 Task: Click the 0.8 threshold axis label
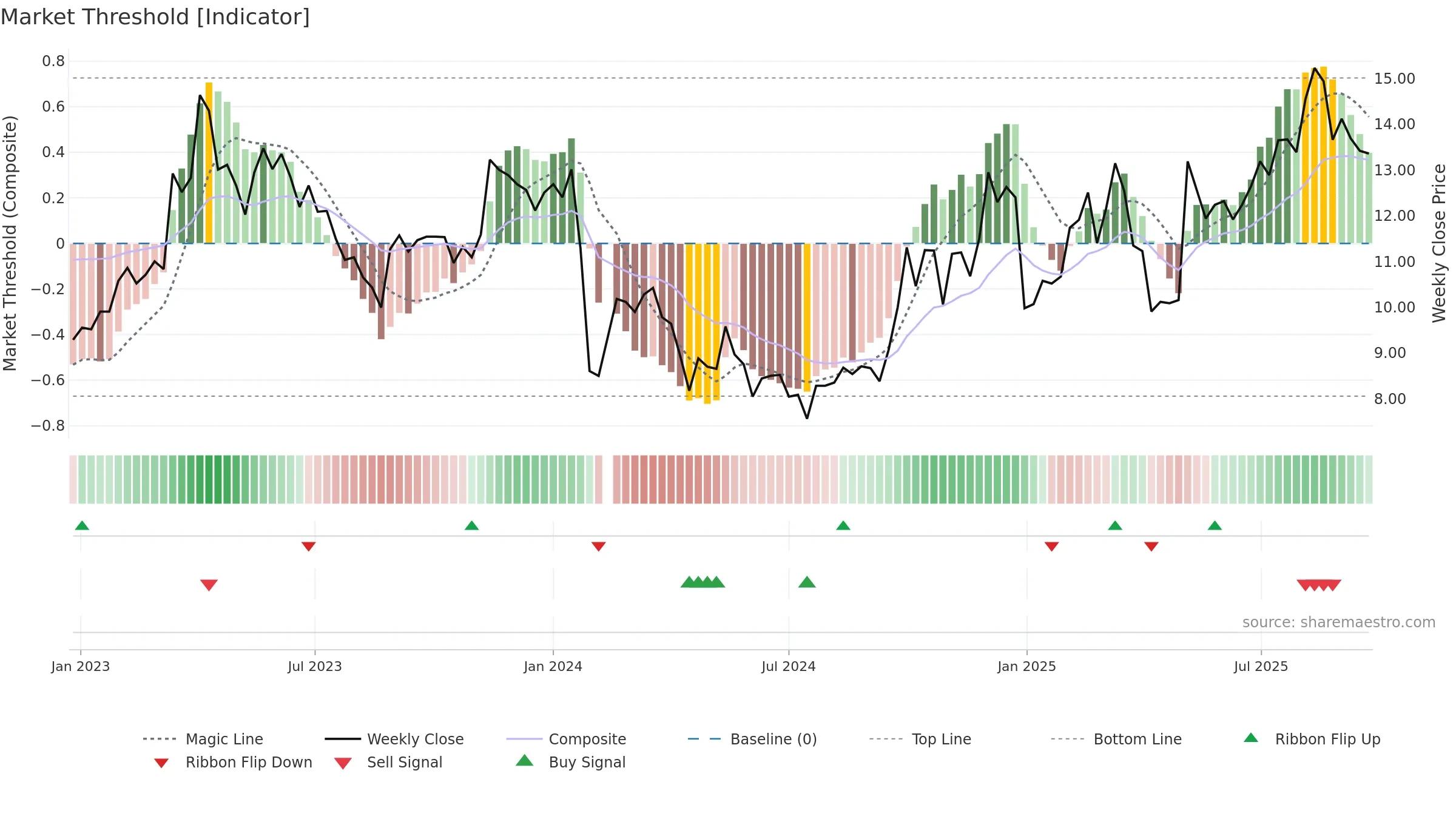pos(53,61)
